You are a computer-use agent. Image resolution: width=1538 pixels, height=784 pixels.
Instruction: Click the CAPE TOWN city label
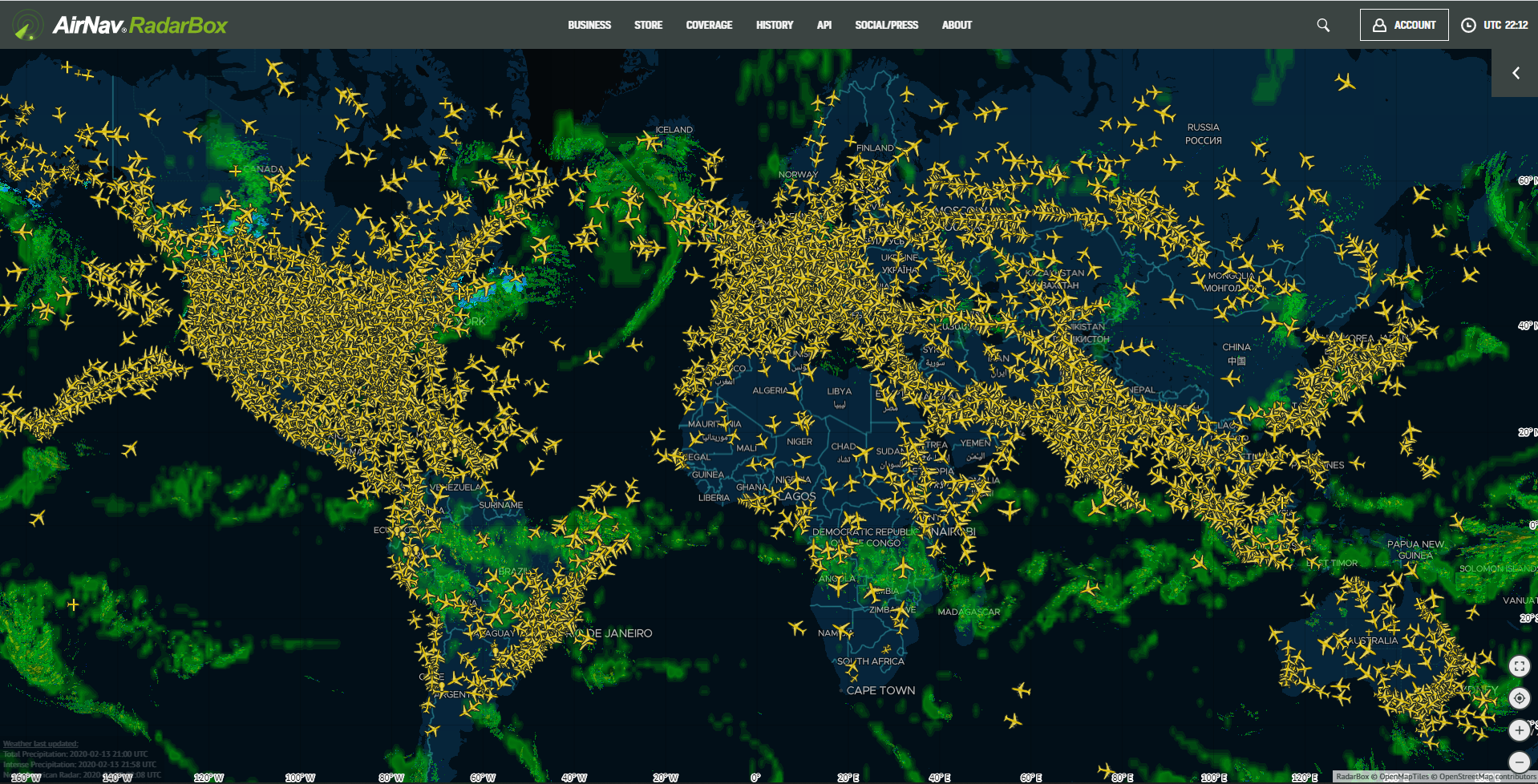pos(880,690)
